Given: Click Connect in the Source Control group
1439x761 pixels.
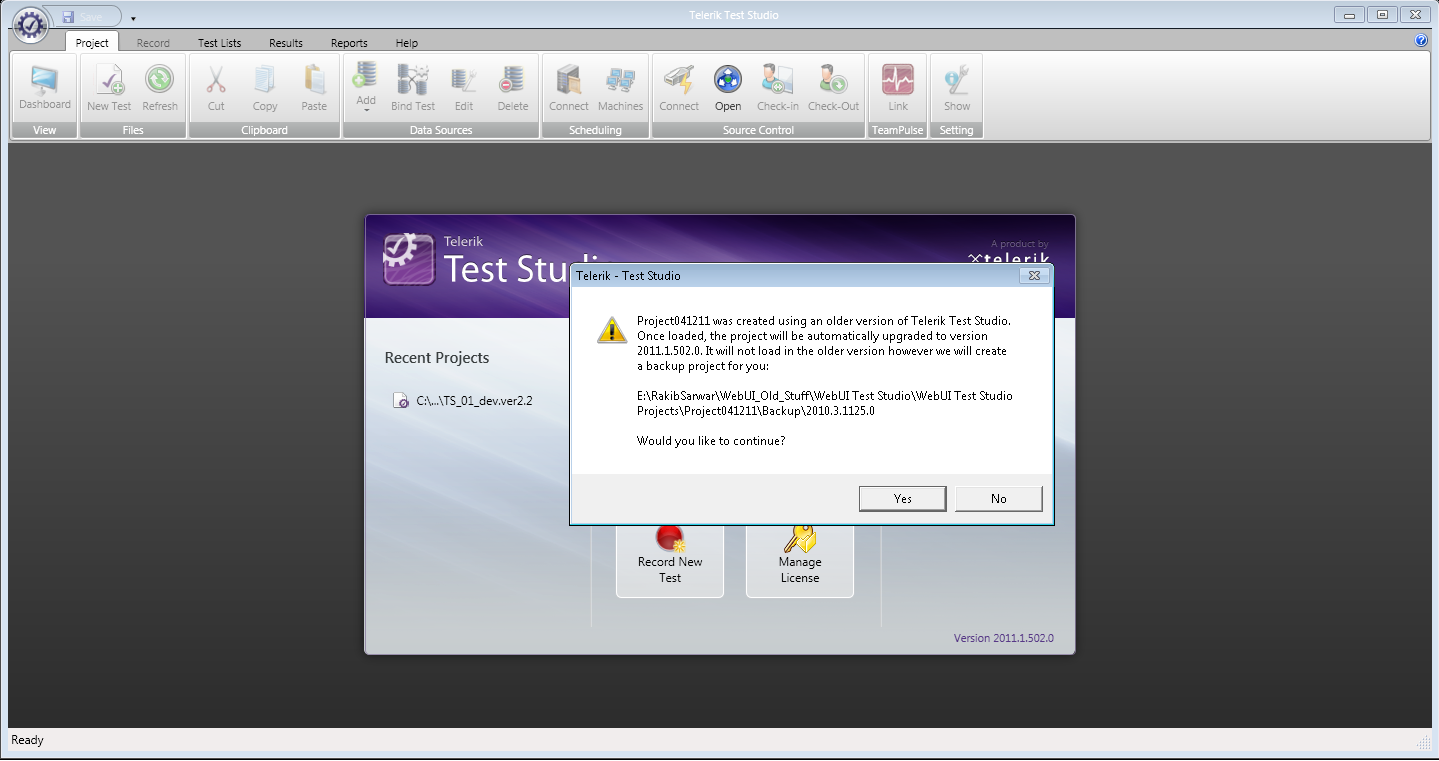Looking at the screenshot, I should point(679,88).
